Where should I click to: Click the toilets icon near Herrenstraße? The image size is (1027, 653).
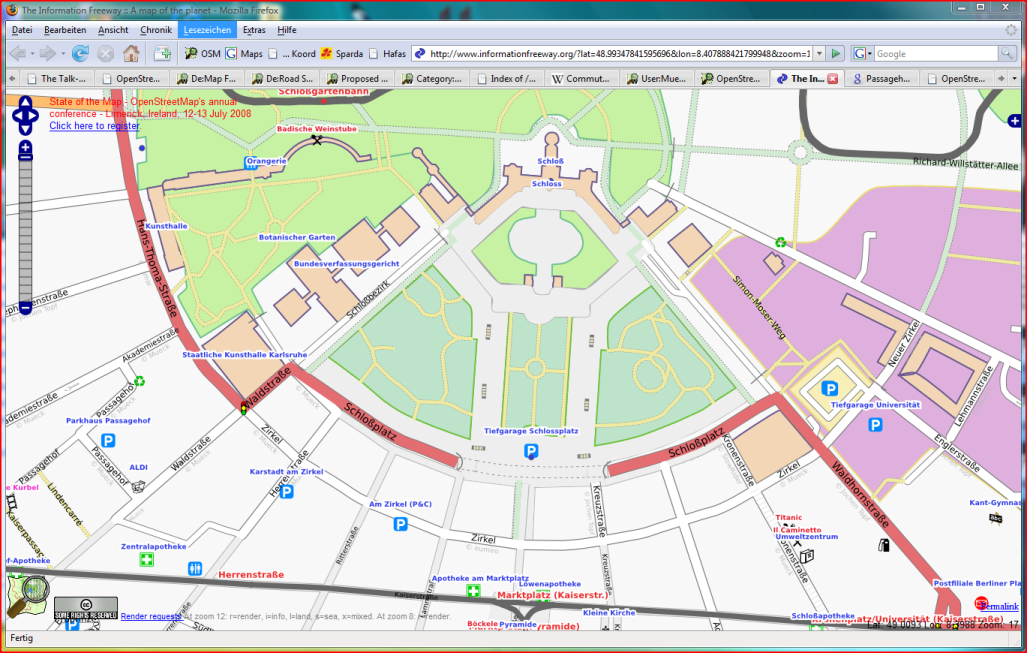point(195,568)
